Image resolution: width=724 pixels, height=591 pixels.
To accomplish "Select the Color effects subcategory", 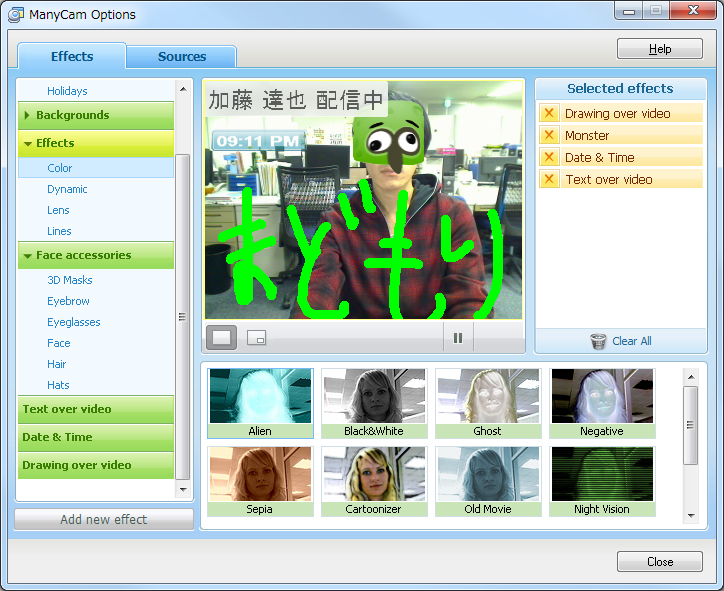I will (96, 168).
